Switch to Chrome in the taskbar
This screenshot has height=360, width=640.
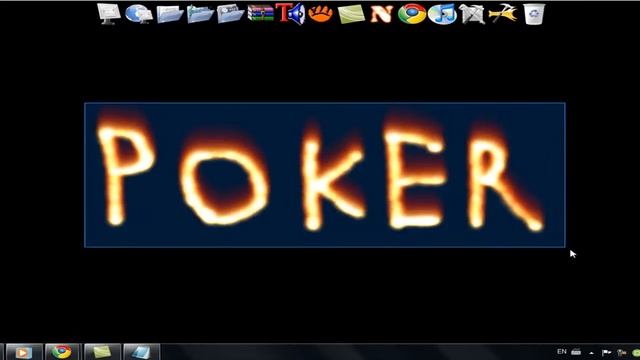click(x=61, y=352)
